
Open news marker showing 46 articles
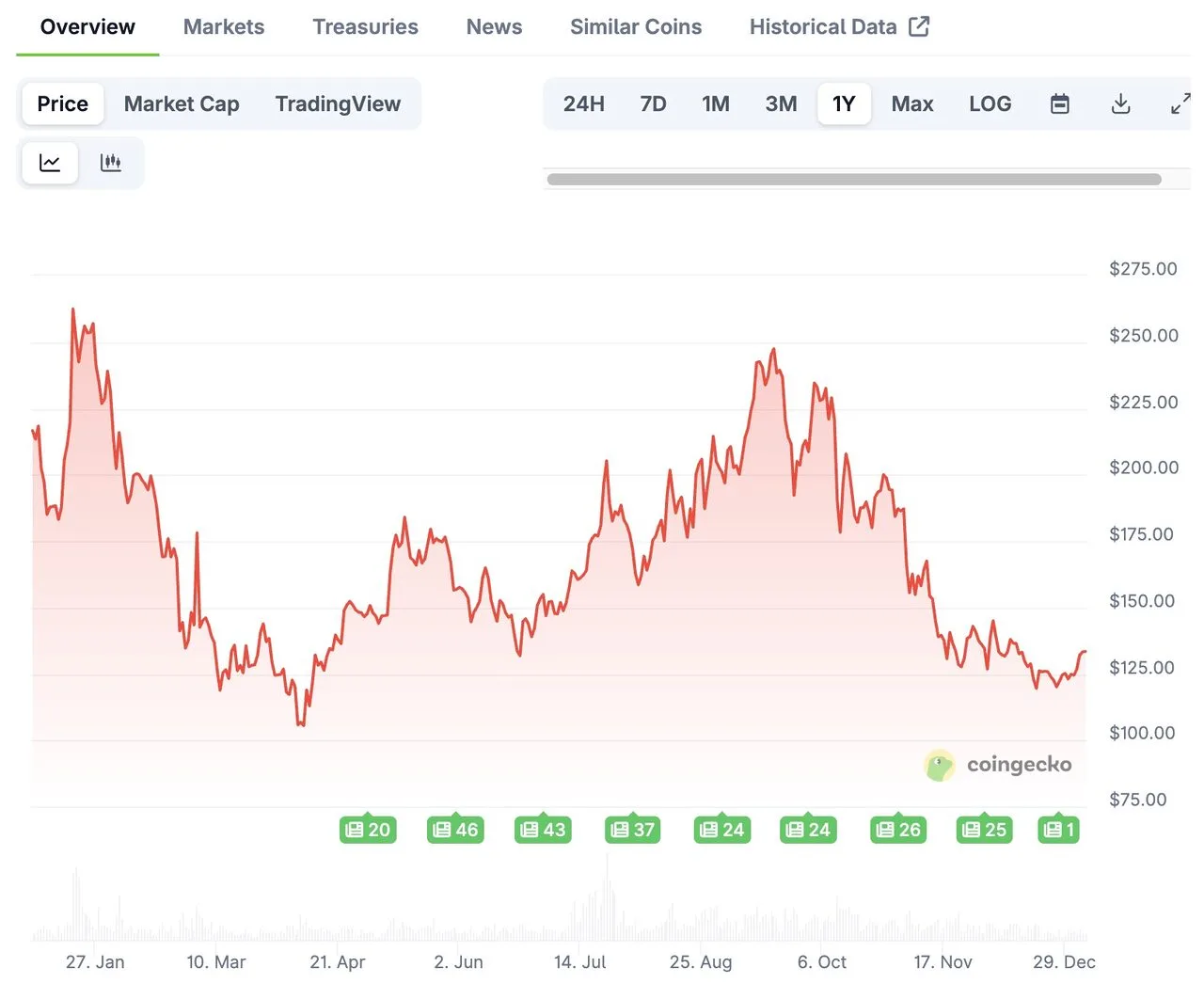click(455, 830)
